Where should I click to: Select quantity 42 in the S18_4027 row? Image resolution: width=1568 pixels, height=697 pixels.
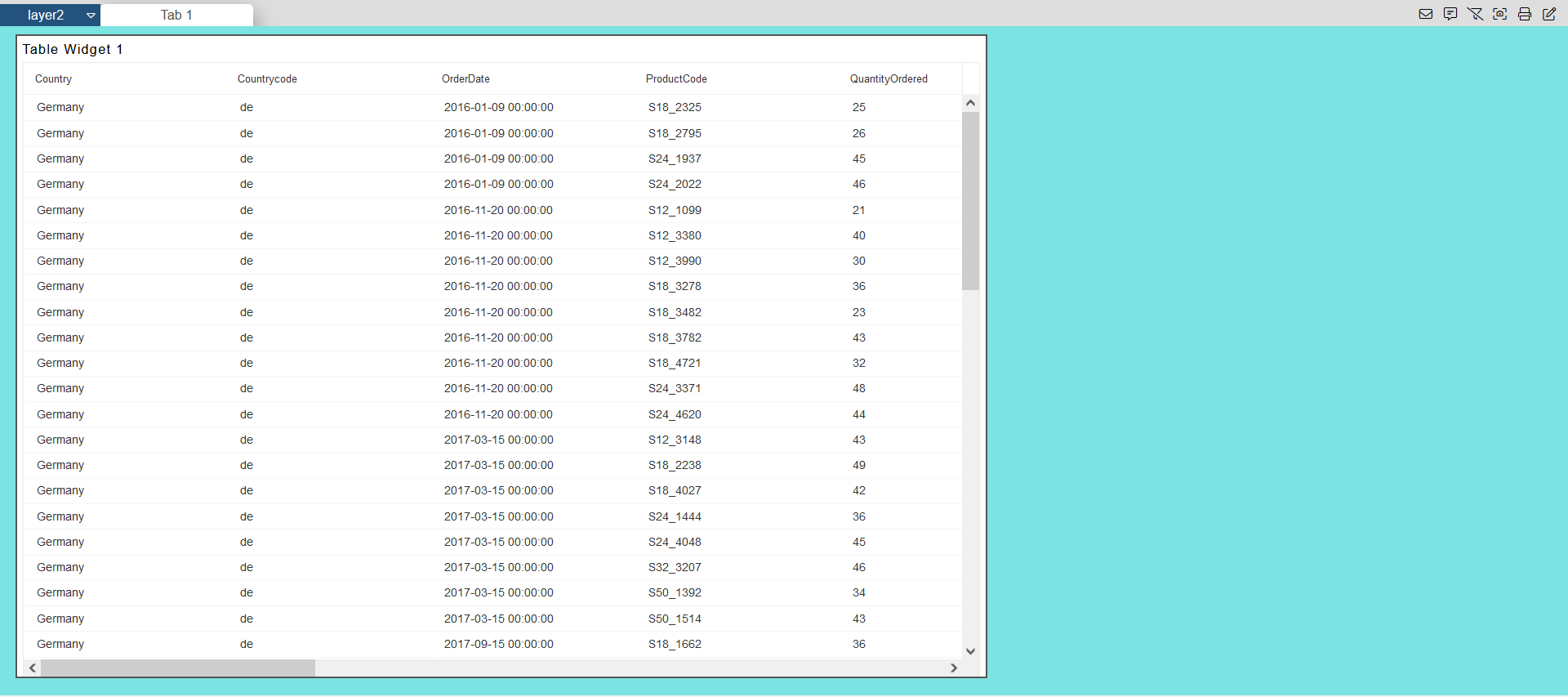[x=859, y=490]
